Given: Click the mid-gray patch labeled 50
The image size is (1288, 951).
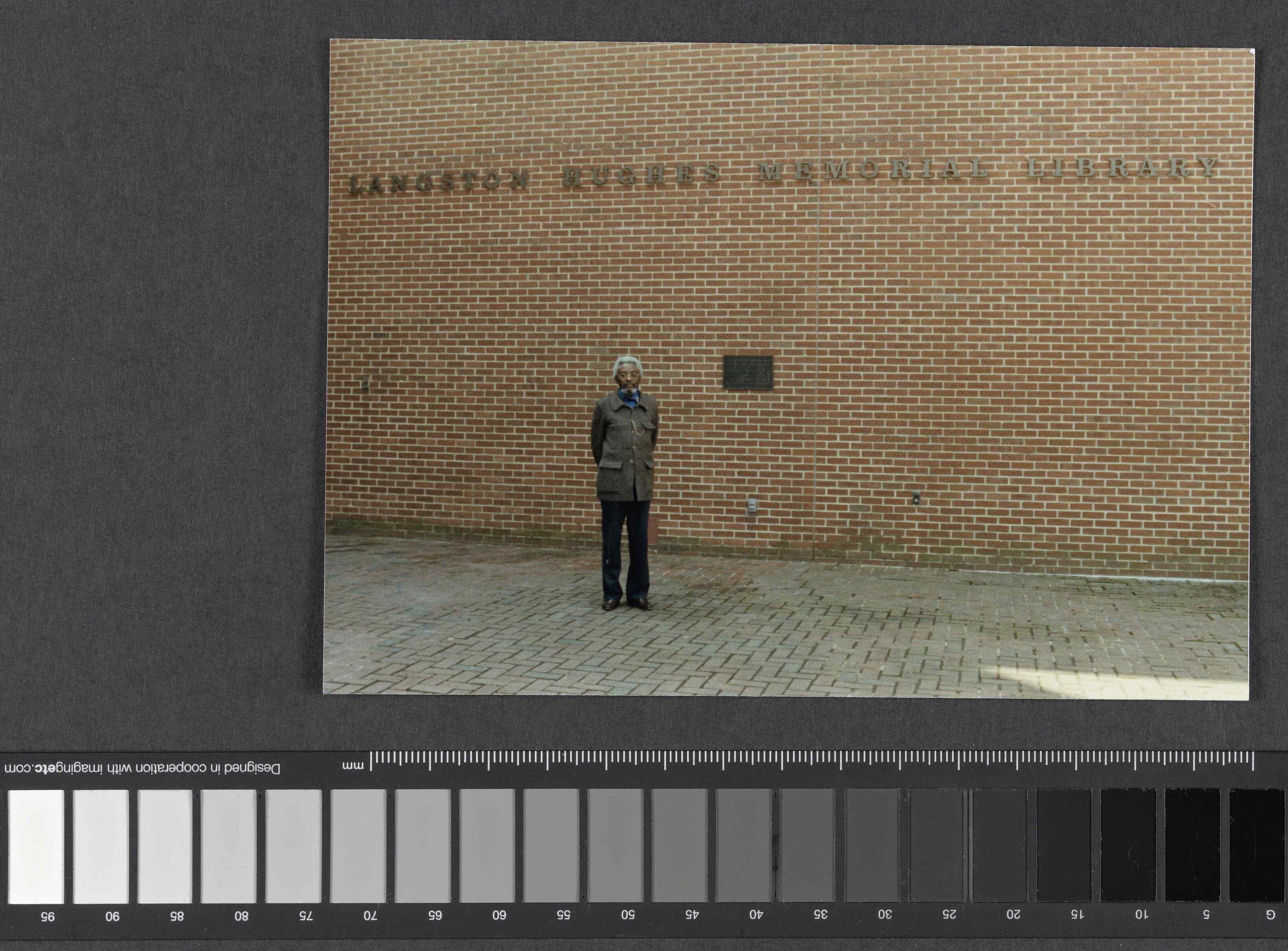Looking at the screenshot, I should coord(615,846).
